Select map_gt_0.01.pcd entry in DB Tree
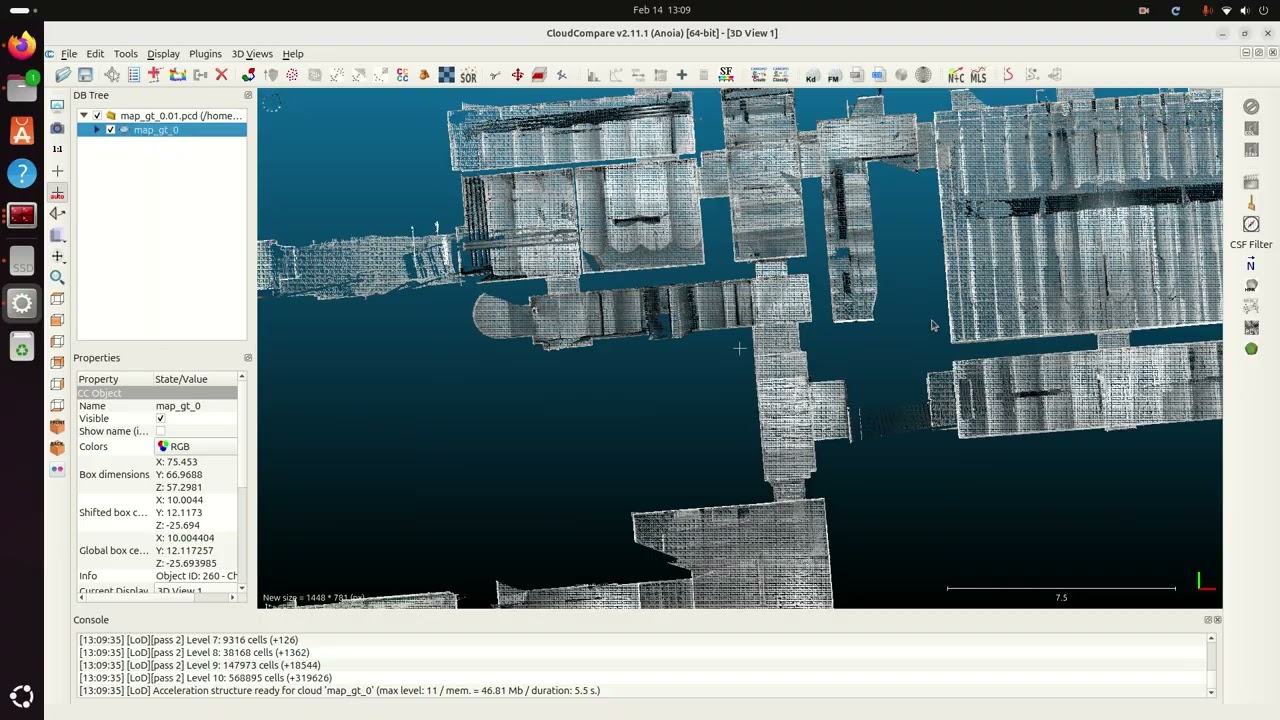 [x=181, y=116]
